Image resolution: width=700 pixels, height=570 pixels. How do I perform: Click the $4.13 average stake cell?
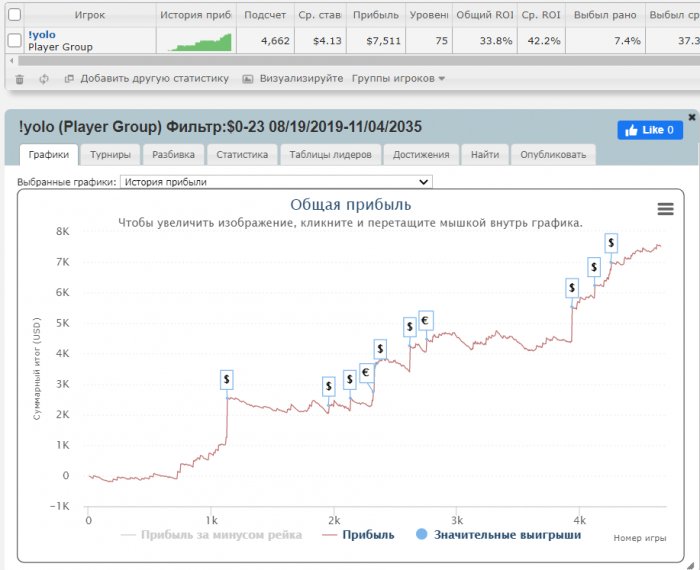tap(320, 41)
